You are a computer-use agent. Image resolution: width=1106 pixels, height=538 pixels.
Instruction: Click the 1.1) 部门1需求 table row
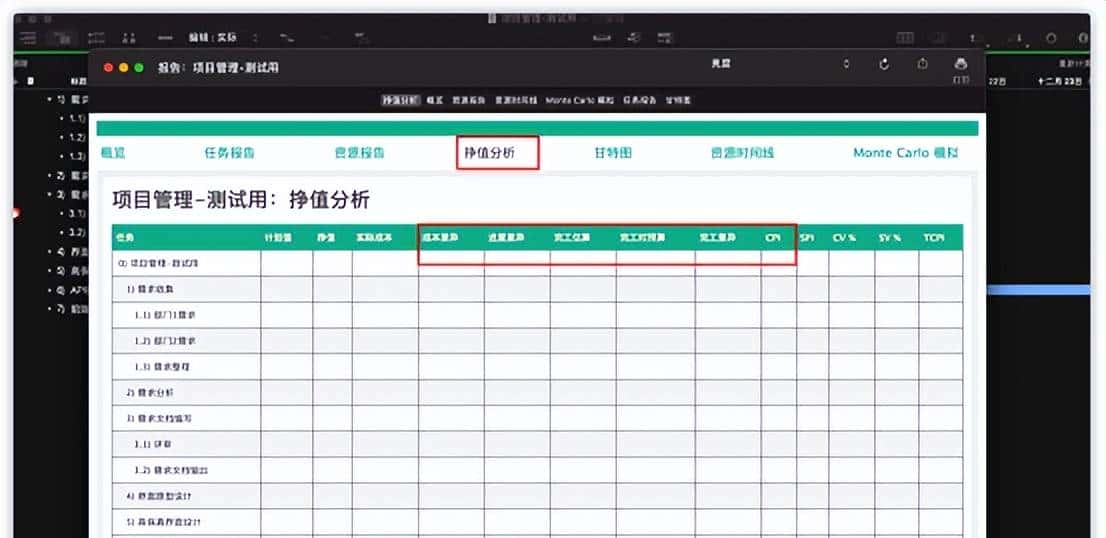537,315
